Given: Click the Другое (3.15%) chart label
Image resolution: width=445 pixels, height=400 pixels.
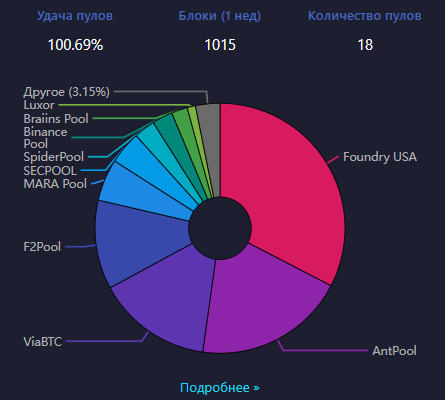Looking at the screenshot, I should point(66,92).
